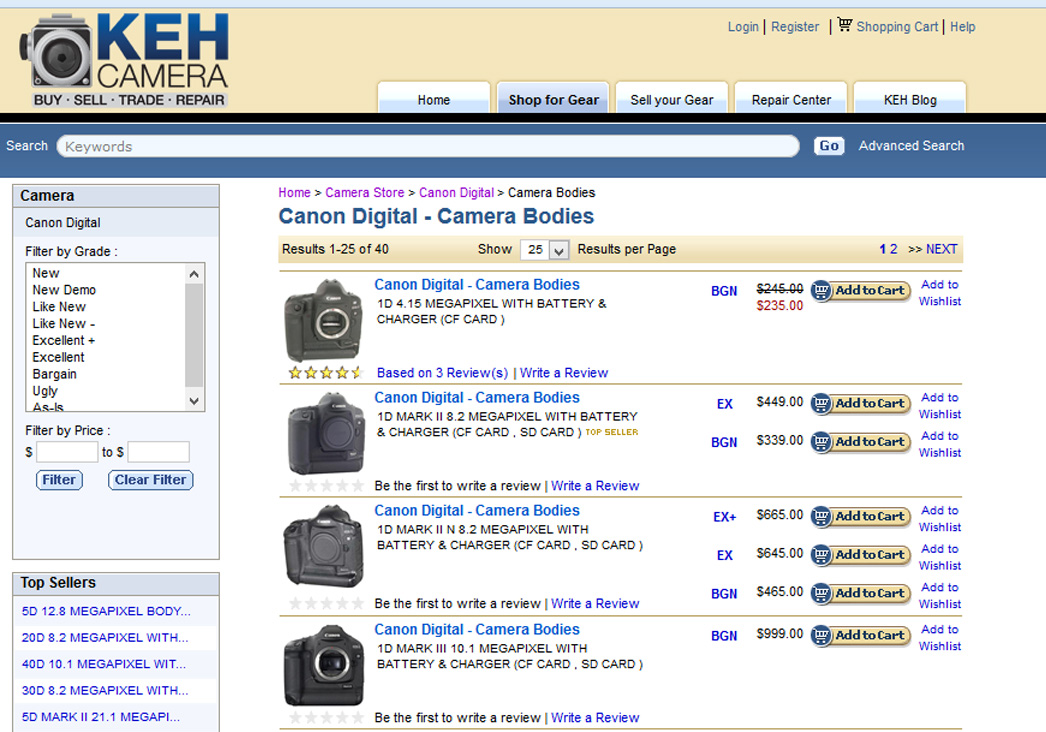The height and width of the screenshot is (732, 1046).
Task: Focus the Keywords search field
Action: [x=428, y=147]
